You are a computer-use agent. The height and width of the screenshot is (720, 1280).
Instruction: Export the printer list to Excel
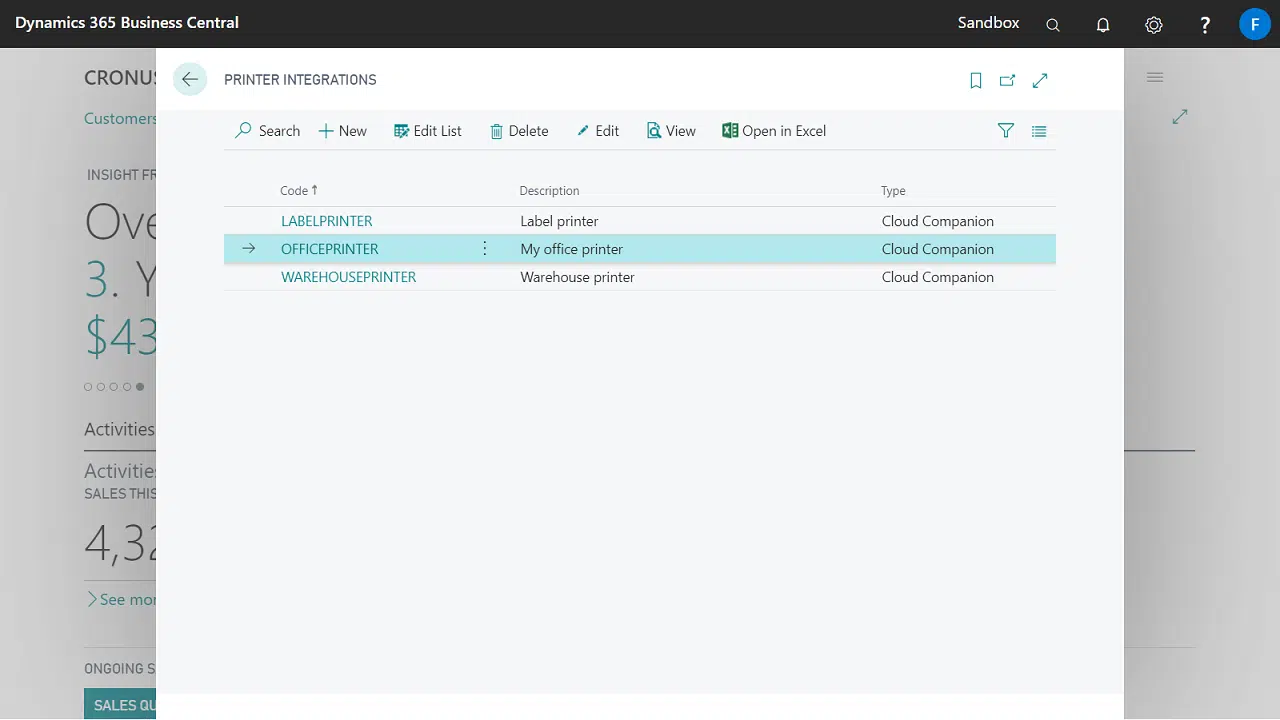click(774, 131)
